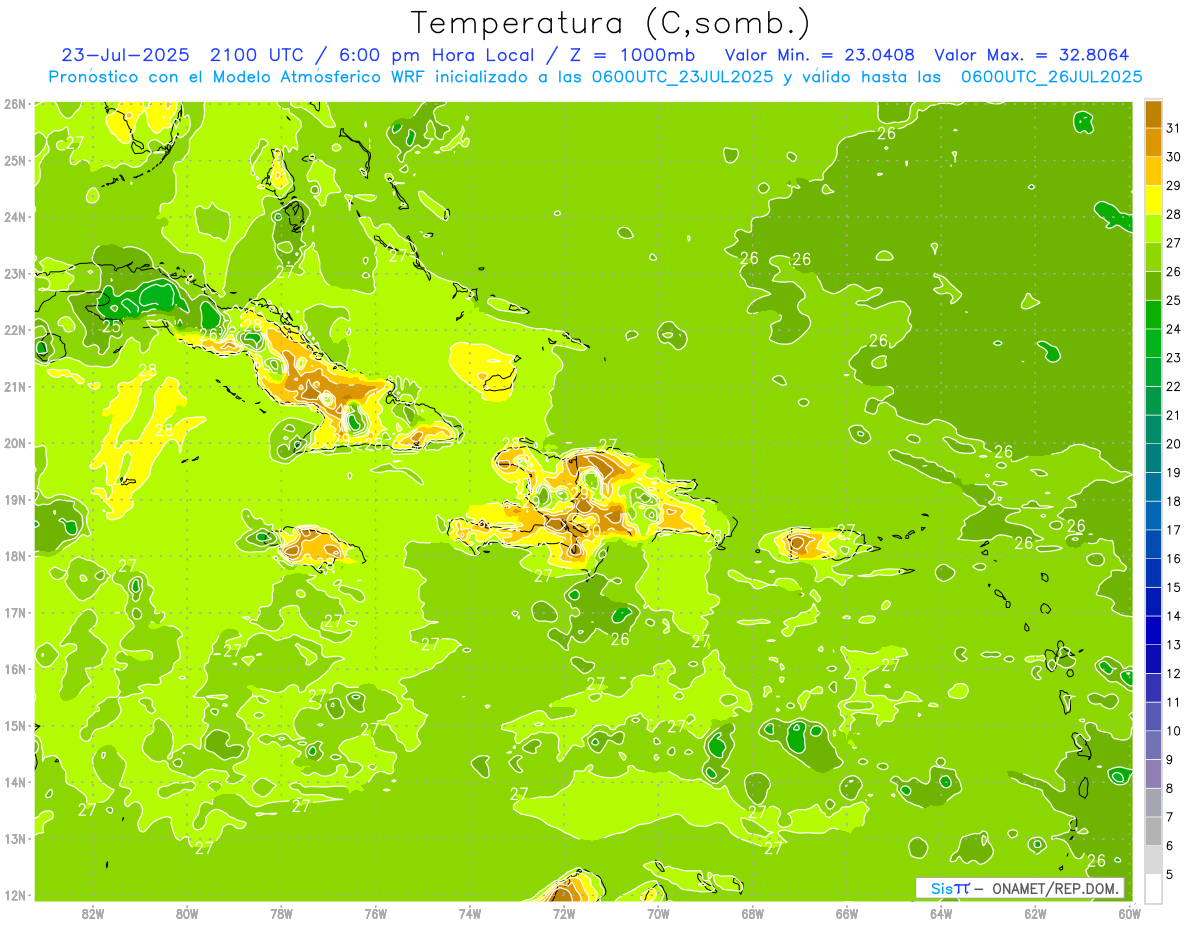Pick the legend swatch between 29 and 30
Viewport: 1200px width, 927px height.
point(1153,171)
